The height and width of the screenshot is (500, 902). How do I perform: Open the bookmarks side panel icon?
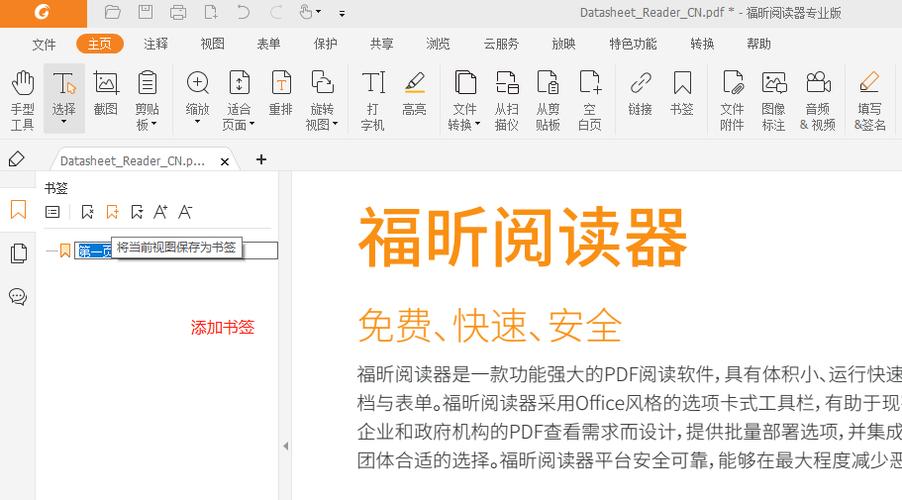click(x=18, y=209)
